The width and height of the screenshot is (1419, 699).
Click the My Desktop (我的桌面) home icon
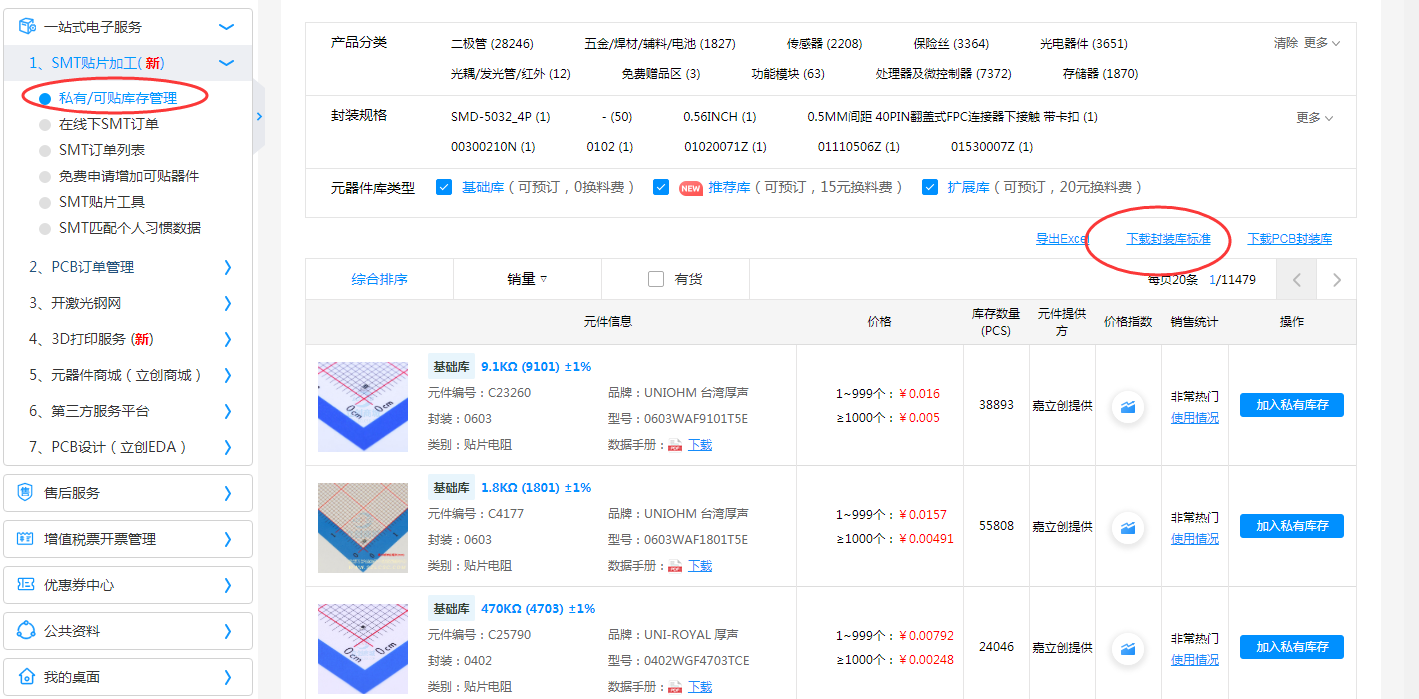[x=27, y=677]
